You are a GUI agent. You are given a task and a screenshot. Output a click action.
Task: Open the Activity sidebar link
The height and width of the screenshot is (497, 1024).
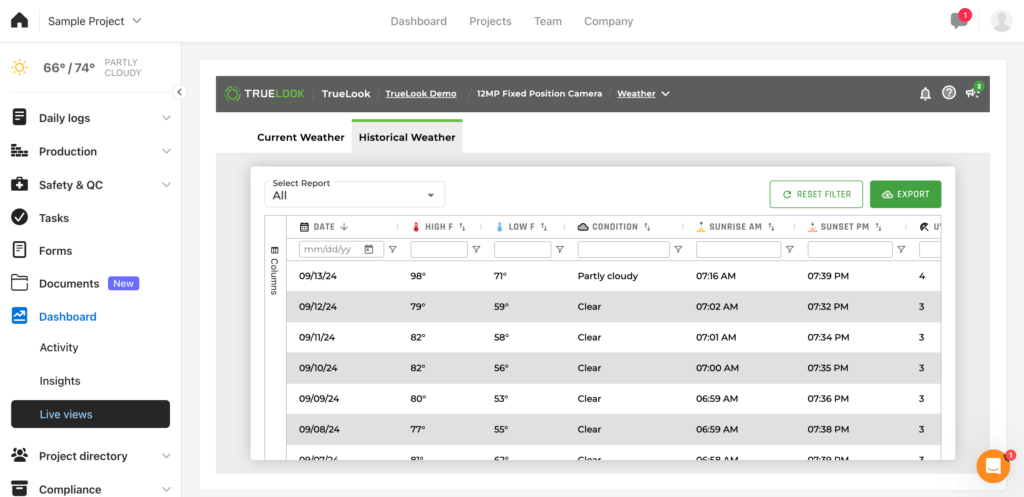pos(59,347)
